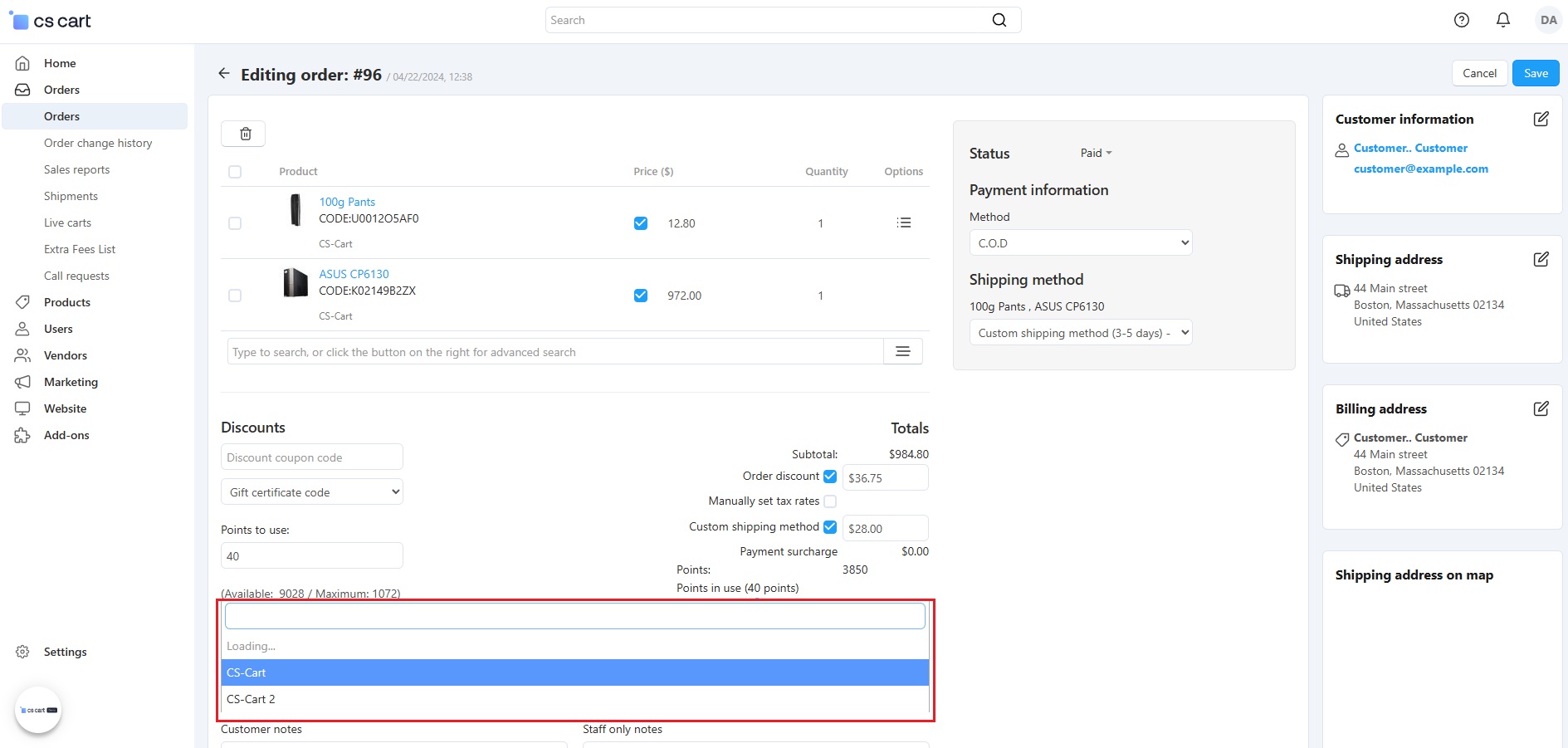Enable Manually set tax rates checkbox
Image resolution: width=1568 pixels, height=748 pixels.
coord(829,501)
